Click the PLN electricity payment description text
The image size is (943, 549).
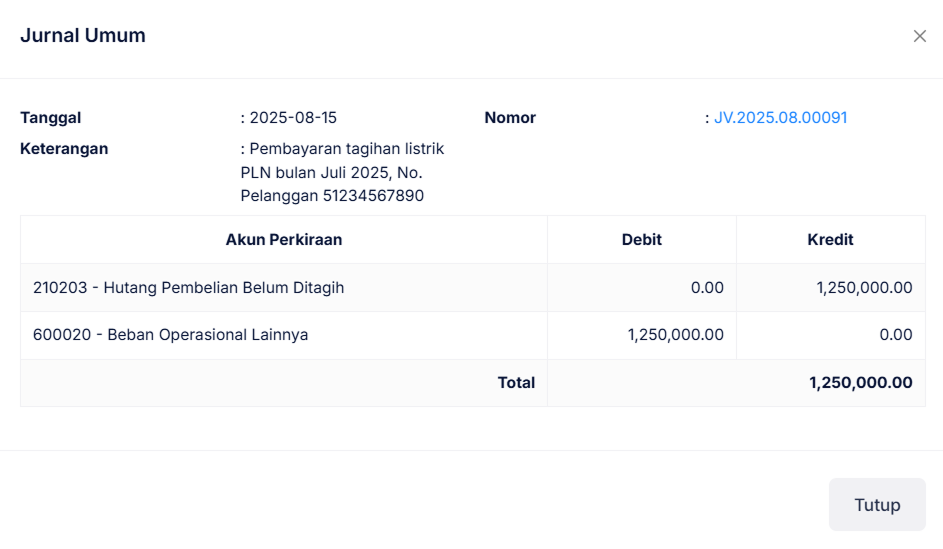(342, 172)
